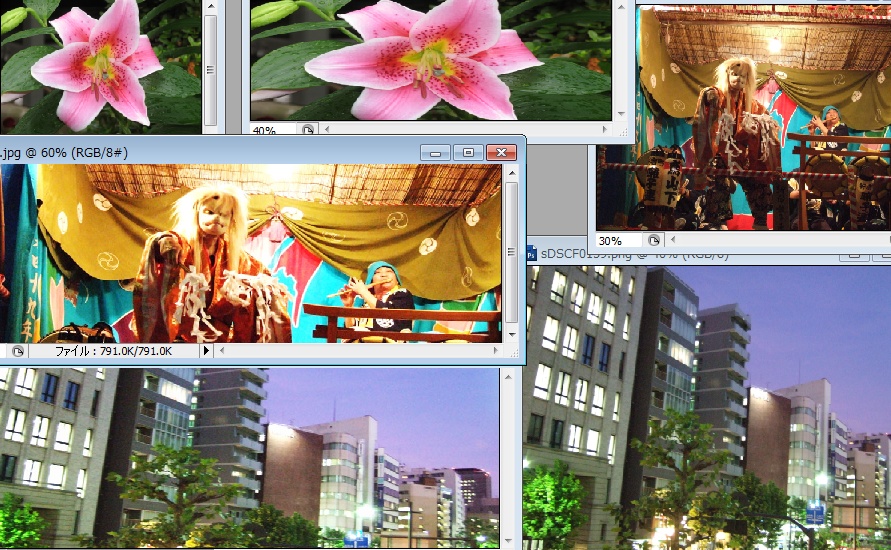Minimize the 60% jpg document window
Viewport: 891px width, 550px height.
pos(435,152)
